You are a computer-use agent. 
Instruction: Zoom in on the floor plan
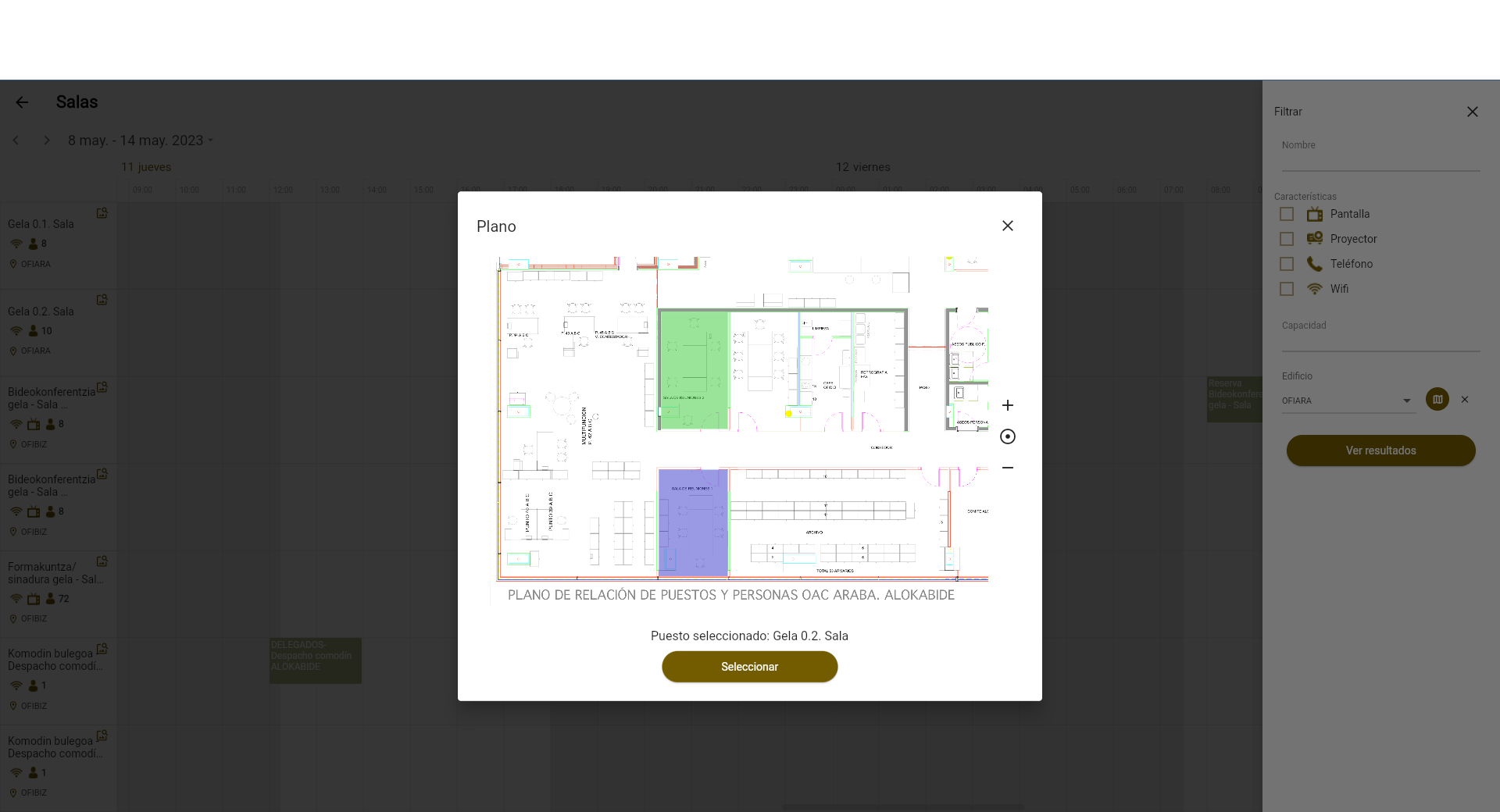[1008, 405]
